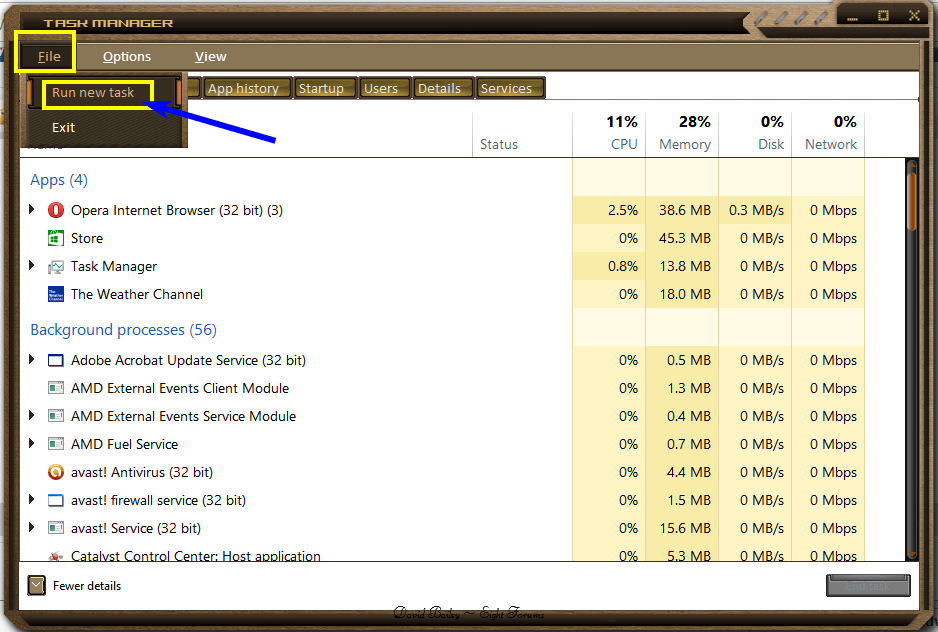Click the AMD Fuel Service icon
Screen dimensions: 938x632
pos(56,444)
